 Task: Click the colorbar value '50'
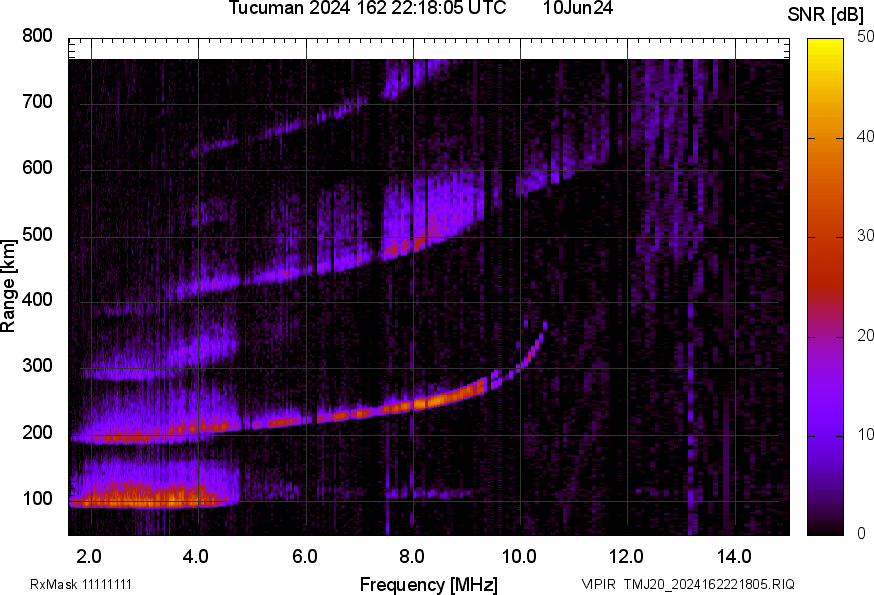865,37
